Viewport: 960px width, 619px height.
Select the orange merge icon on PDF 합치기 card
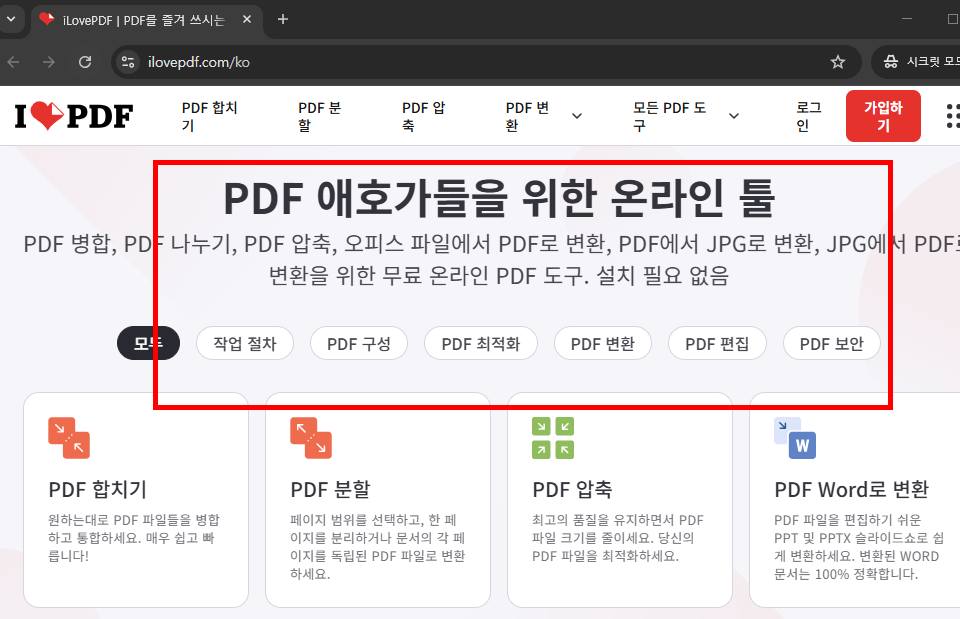pos(68,438)
